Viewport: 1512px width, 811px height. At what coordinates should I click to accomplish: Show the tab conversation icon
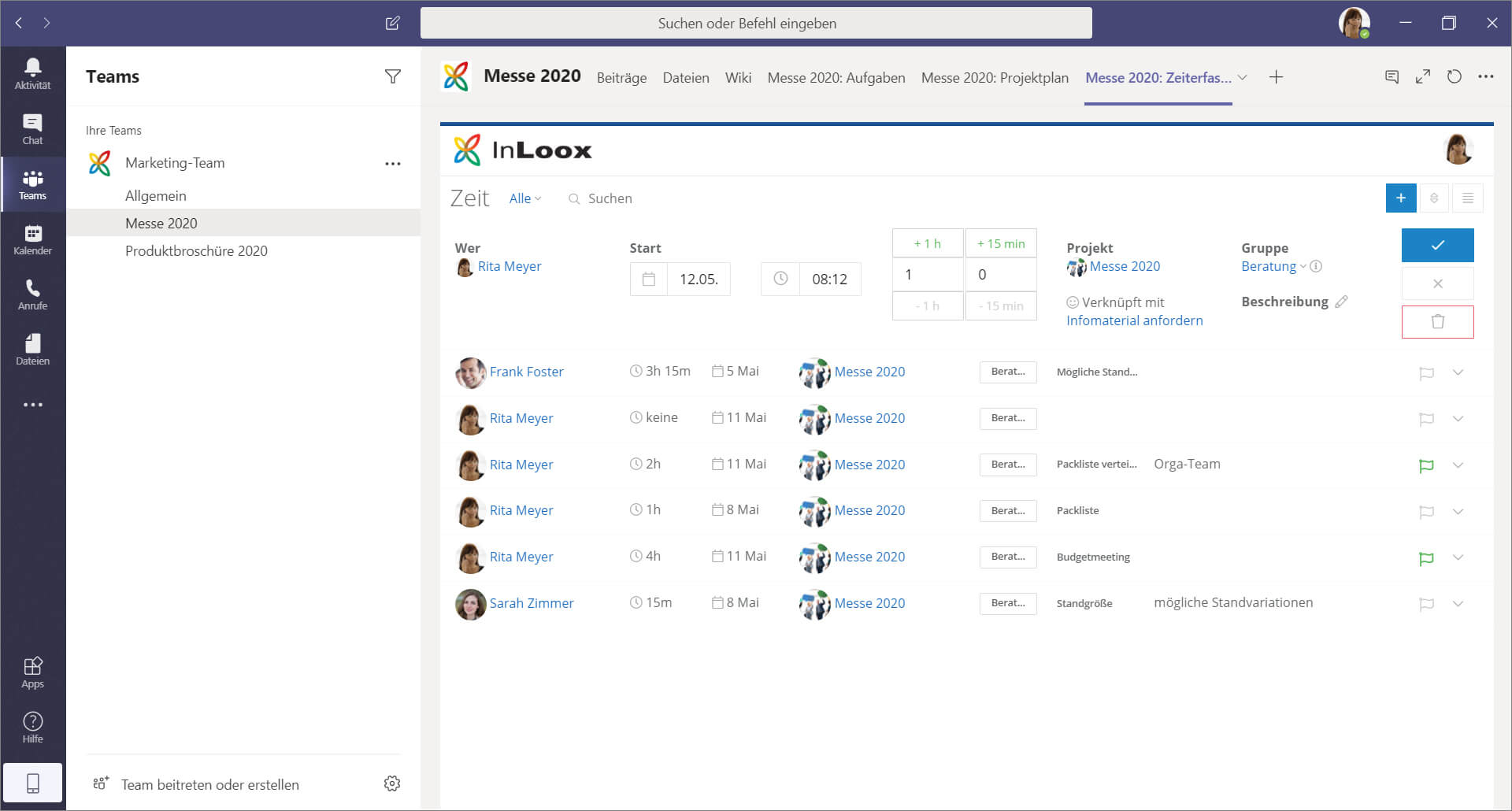[x=1392, y=77]
